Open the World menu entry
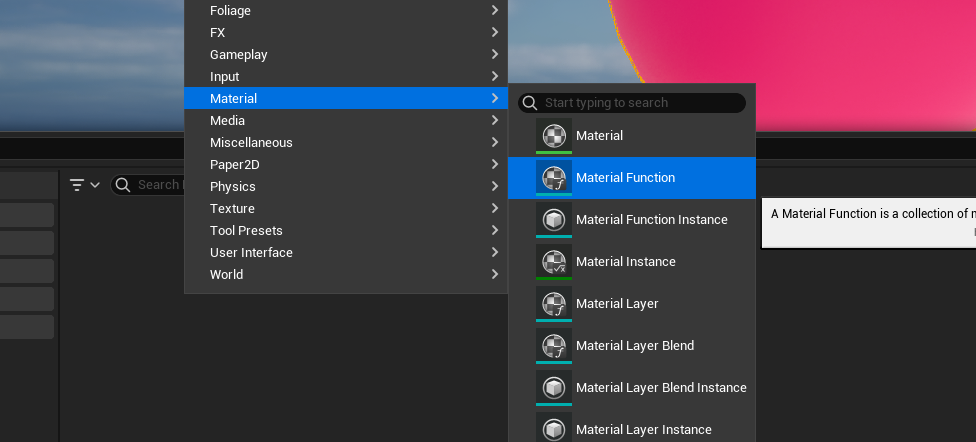Screen dimensions: 976x442 tap(346, 275)
